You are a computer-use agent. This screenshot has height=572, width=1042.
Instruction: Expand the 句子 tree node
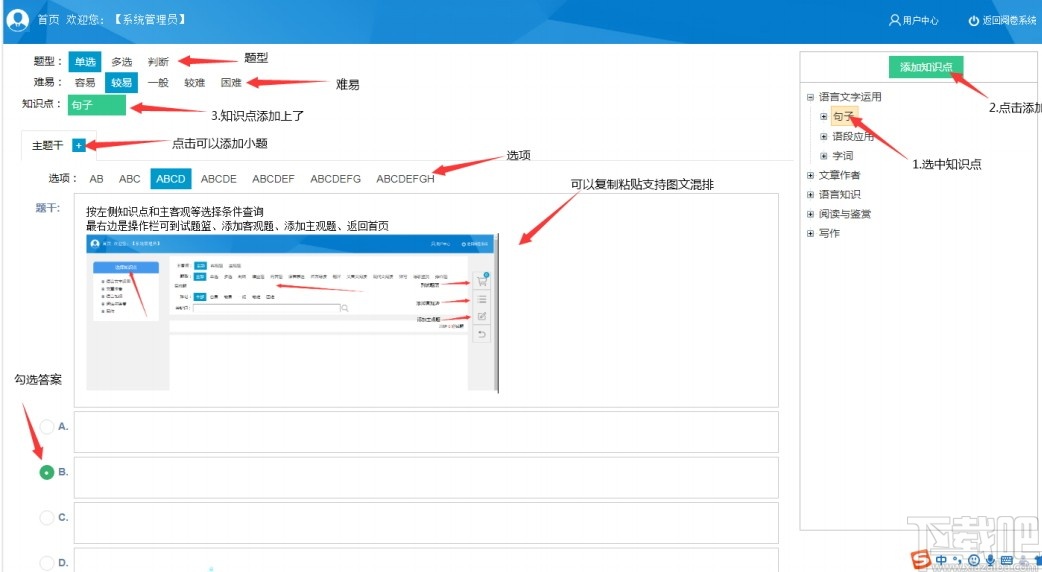pyautogui.click(x=823, y=116)
